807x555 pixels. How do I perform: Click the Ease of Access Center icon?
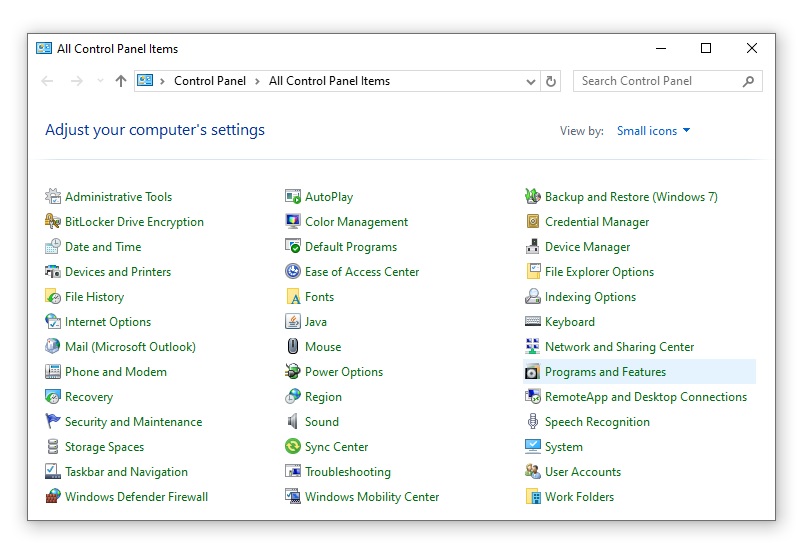[x=293, y=271]
